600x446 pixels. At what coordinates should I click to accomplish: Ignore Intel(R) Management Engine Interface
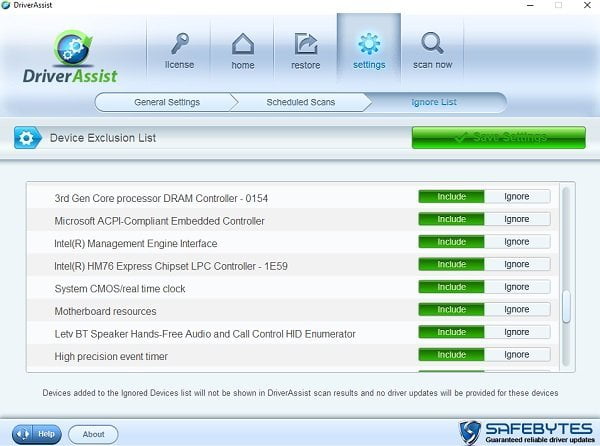[x=517, y=242]
